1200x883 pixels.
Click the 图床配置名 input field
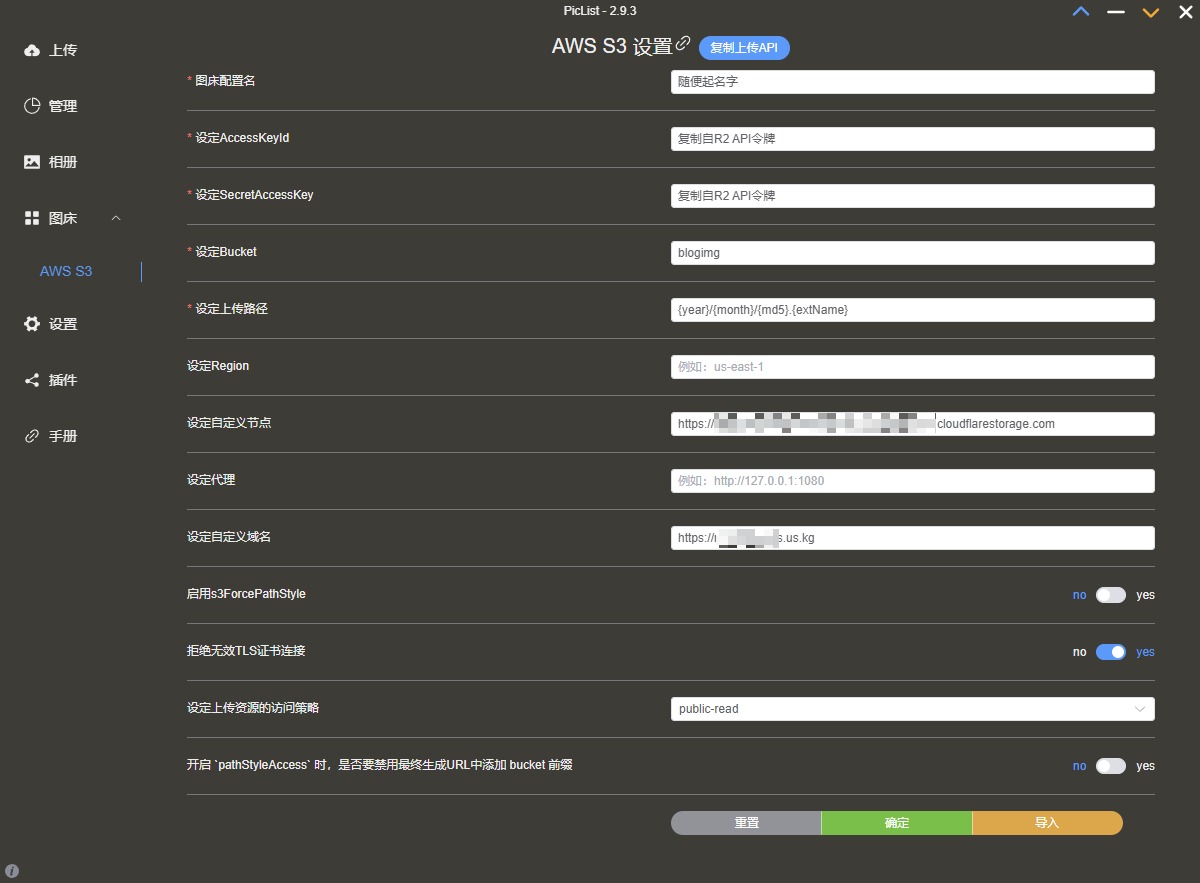[x=913, y=82]
